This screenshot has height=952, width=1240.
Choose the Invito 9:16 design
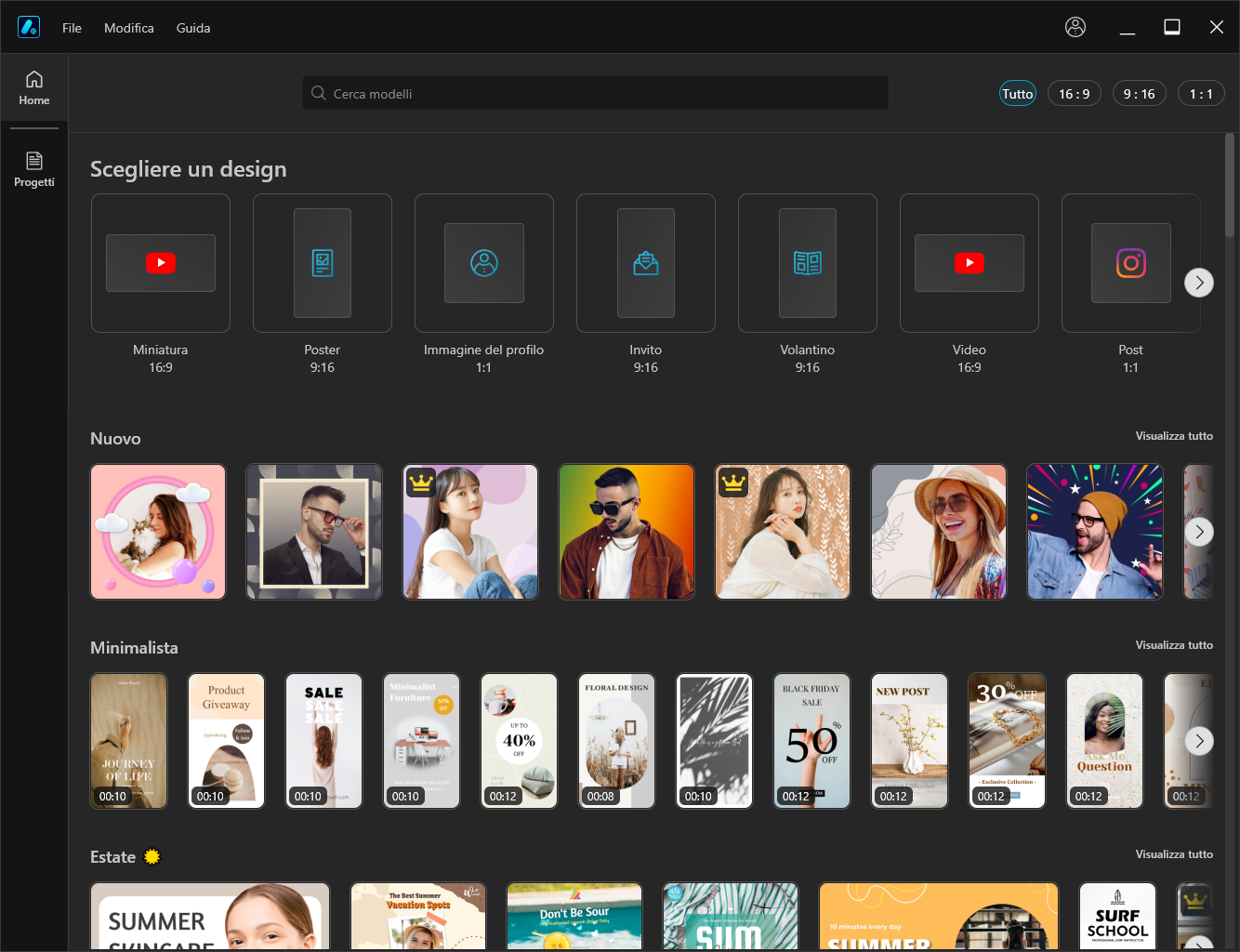[646, 263]
